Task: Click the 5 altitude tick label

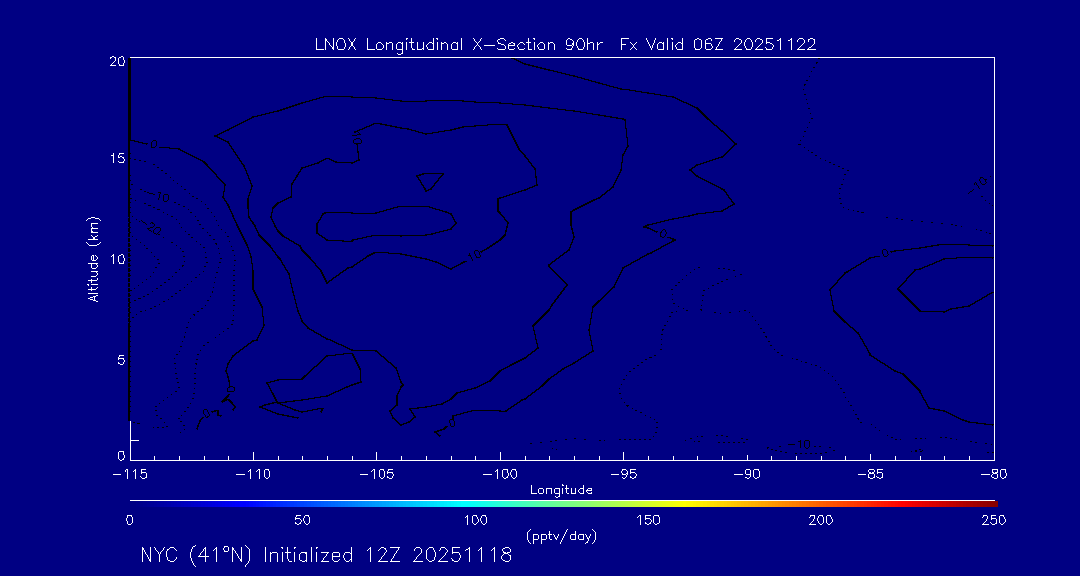Action: tap(118, 359)
